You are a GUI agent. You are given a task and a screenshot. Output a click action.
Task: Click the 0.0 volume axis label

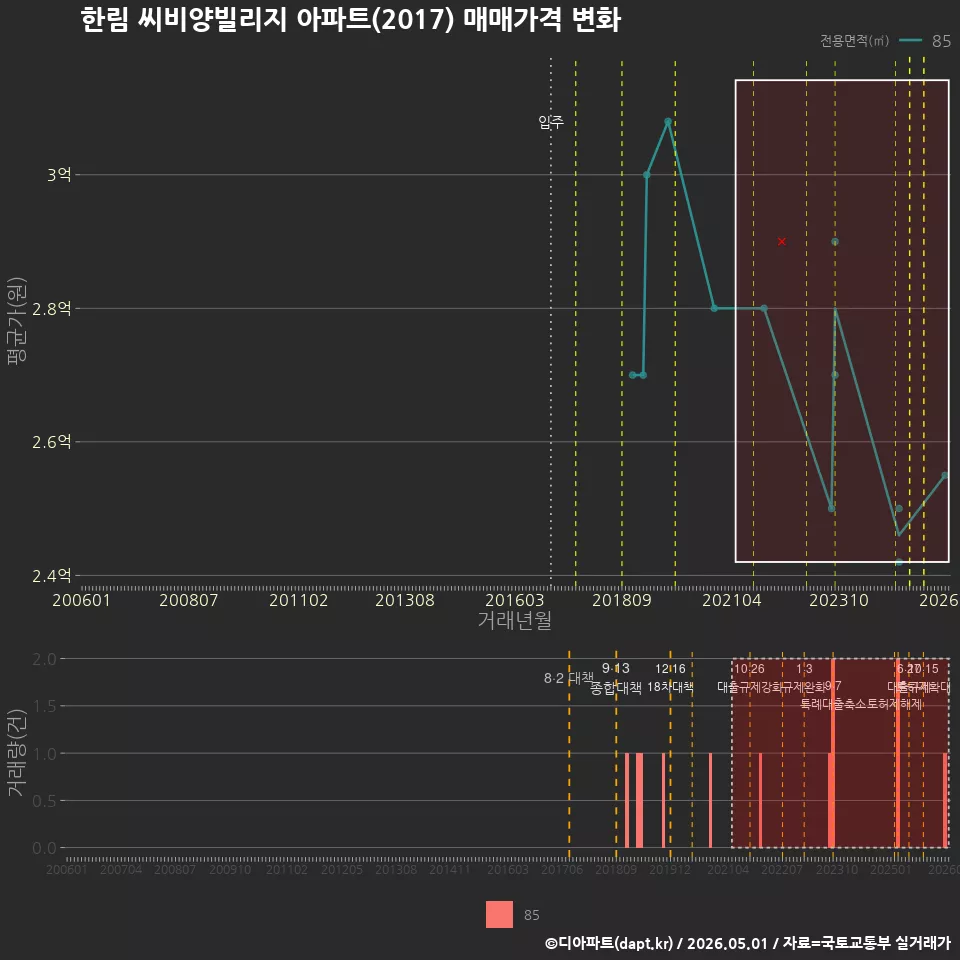(x=44, y=848)
